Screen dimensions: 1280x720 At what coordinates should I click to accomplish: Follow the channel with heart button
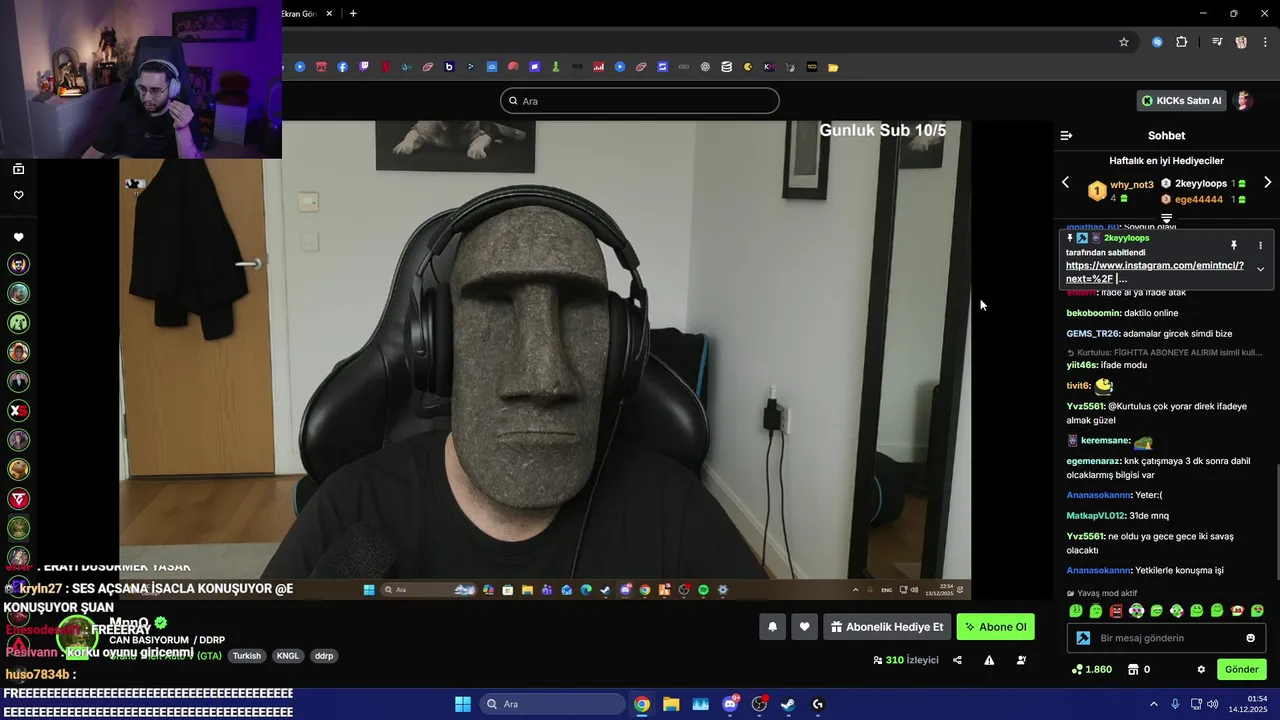(x=804, y=627)
